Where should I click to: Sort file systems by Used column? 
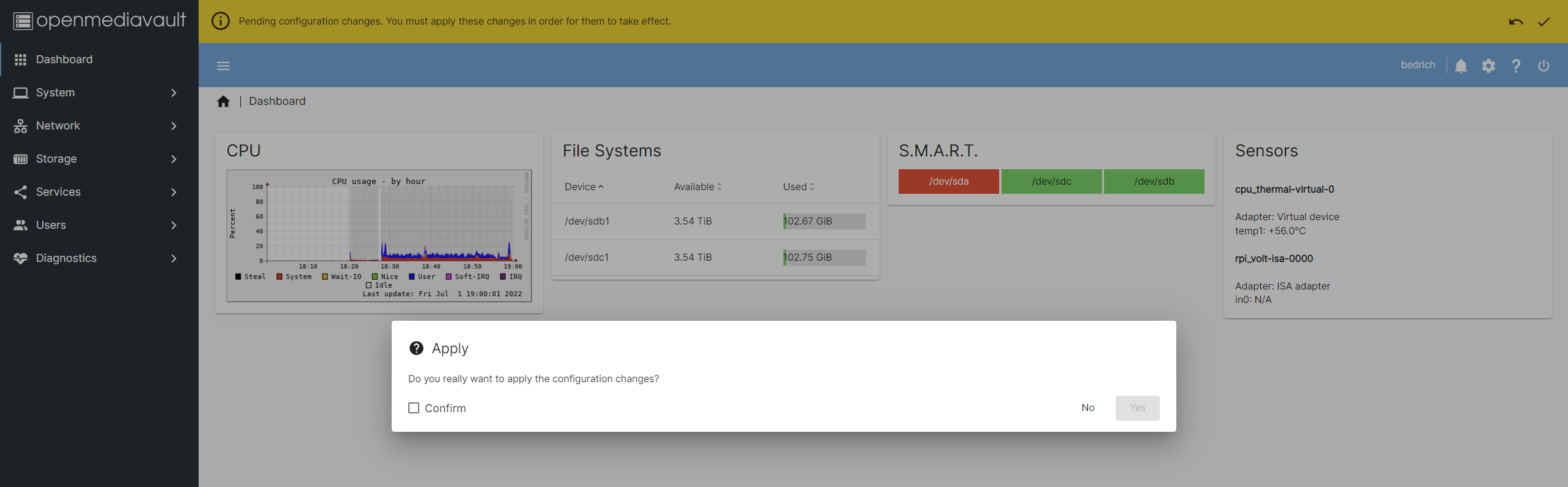[799, 187]
